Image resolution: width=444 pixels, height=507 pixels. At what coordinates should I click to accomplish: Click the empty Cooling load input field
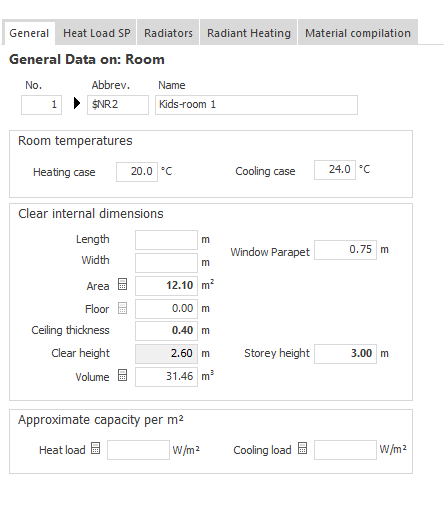tap(345, 450)
